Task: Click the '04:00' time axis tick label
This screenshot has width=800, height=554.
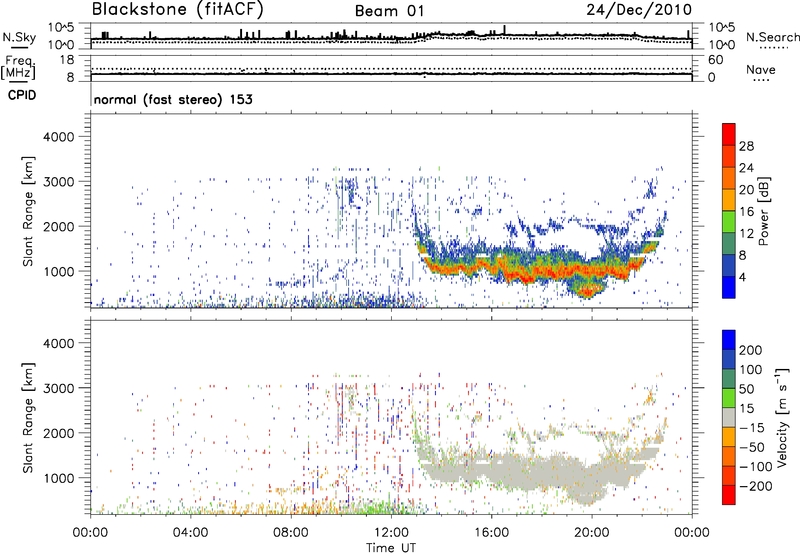Action: click(x=191, y=533)
